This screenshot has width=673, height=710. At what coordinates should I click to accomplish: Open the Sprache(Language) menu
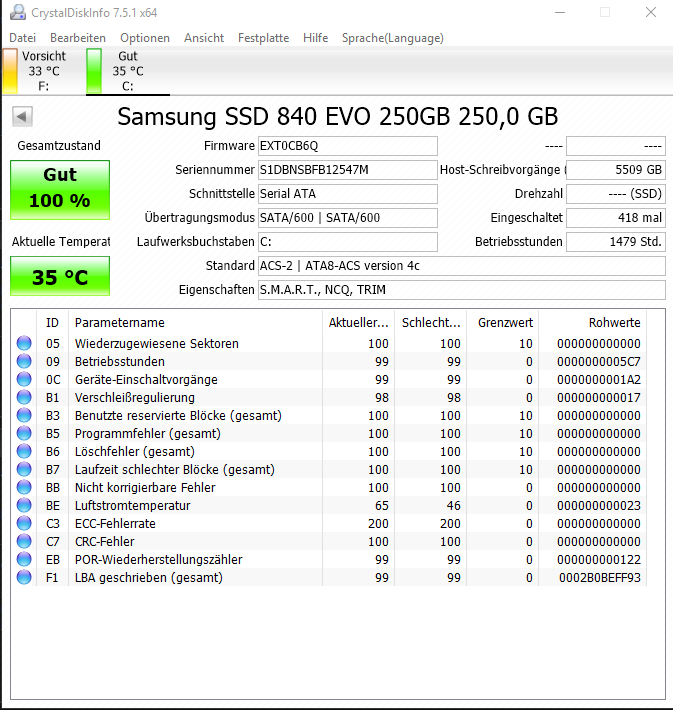click(x=393, y=38)
